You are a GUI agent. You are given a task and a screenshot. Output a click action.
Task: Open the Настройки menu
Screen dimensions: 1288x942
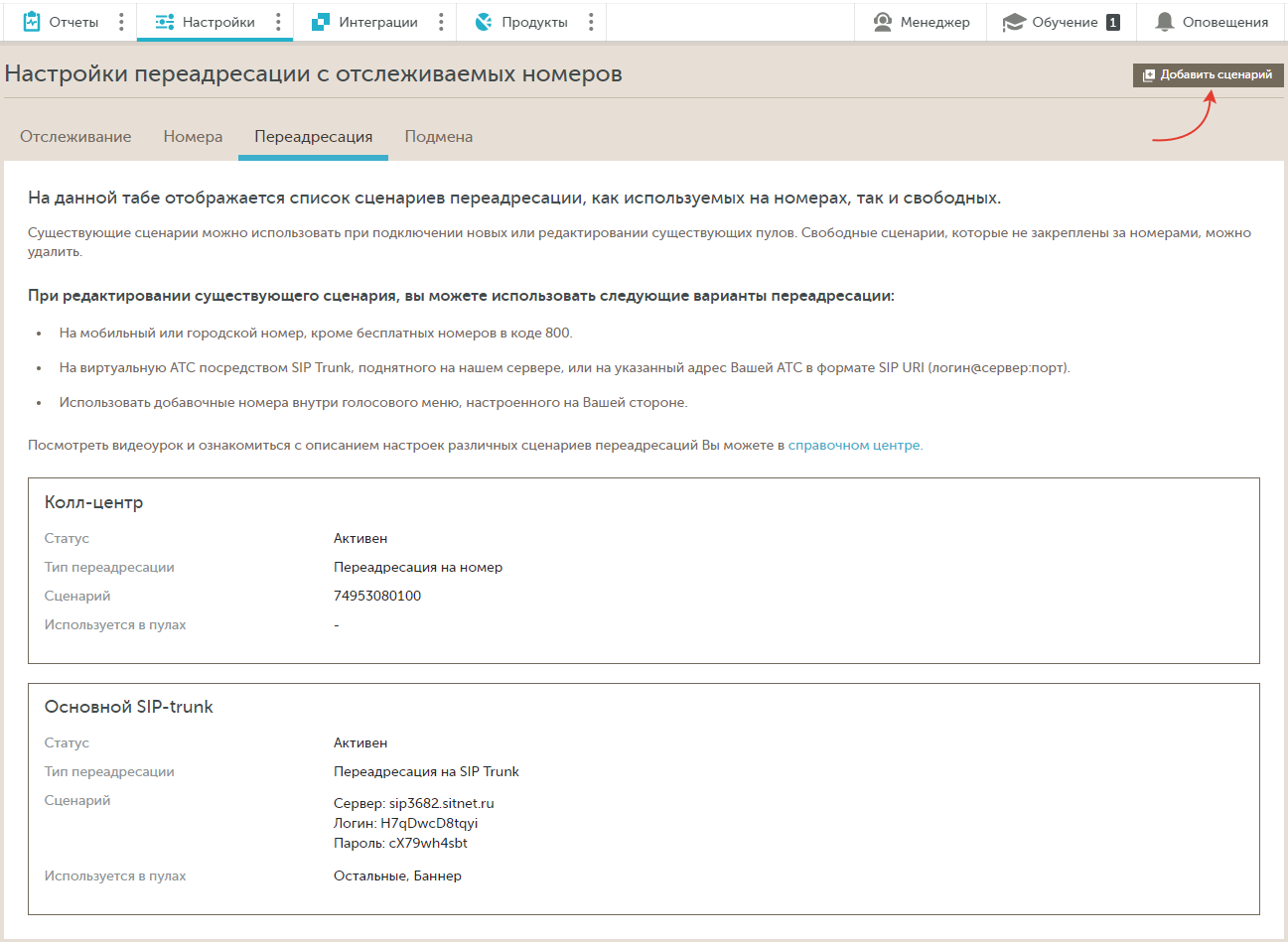[218, 22]
